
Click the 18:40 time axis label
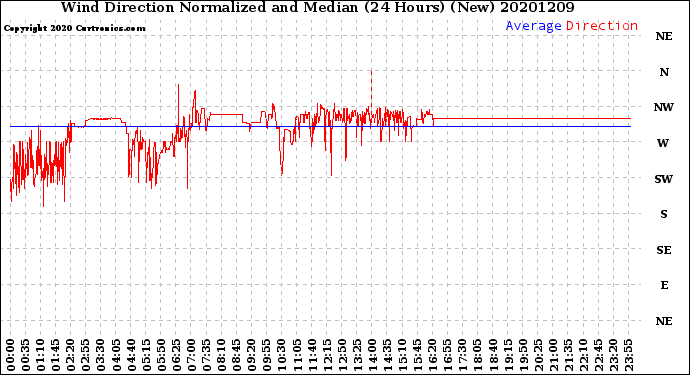tap(493, 355)
